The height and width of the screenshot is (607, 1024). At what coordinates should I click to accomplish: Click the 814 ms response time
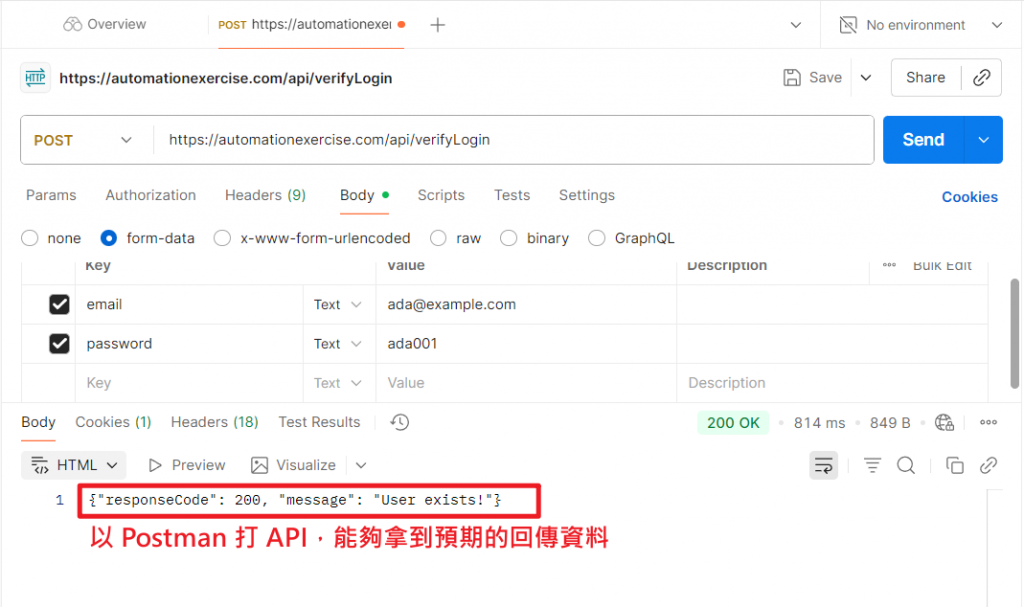[819, 423]
